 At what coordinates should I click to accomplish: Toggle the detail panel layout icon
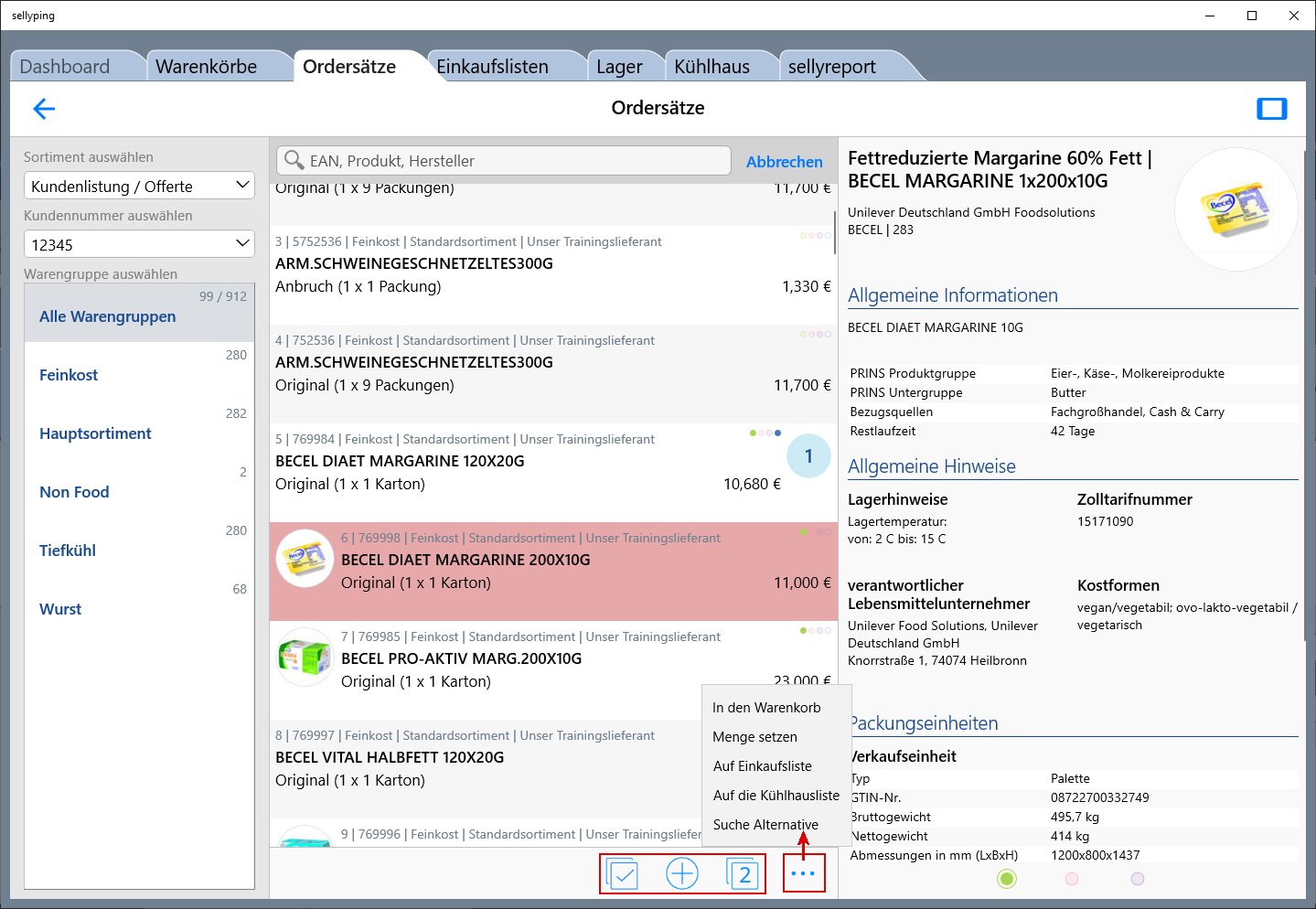[x=1271, y=109]
